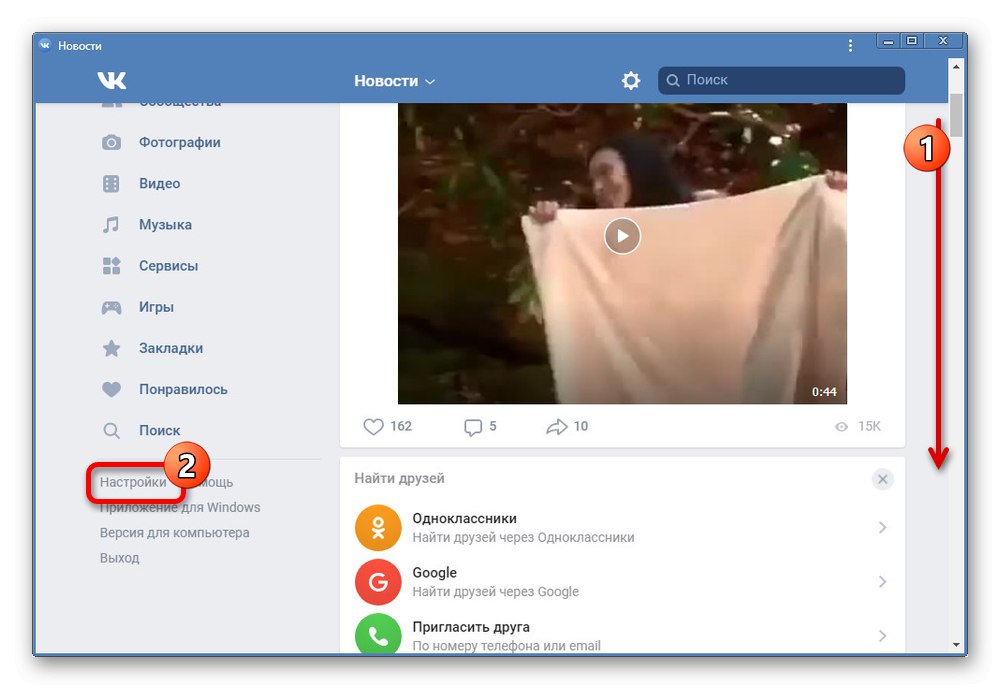
Task: Click the VK logo in header
Action: 112,80
